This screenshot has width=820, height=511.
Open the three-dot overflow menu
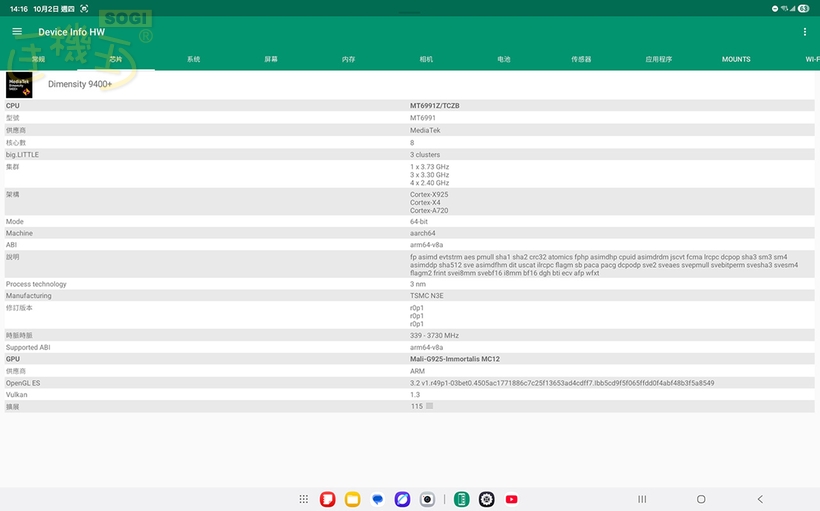point(805,32)
